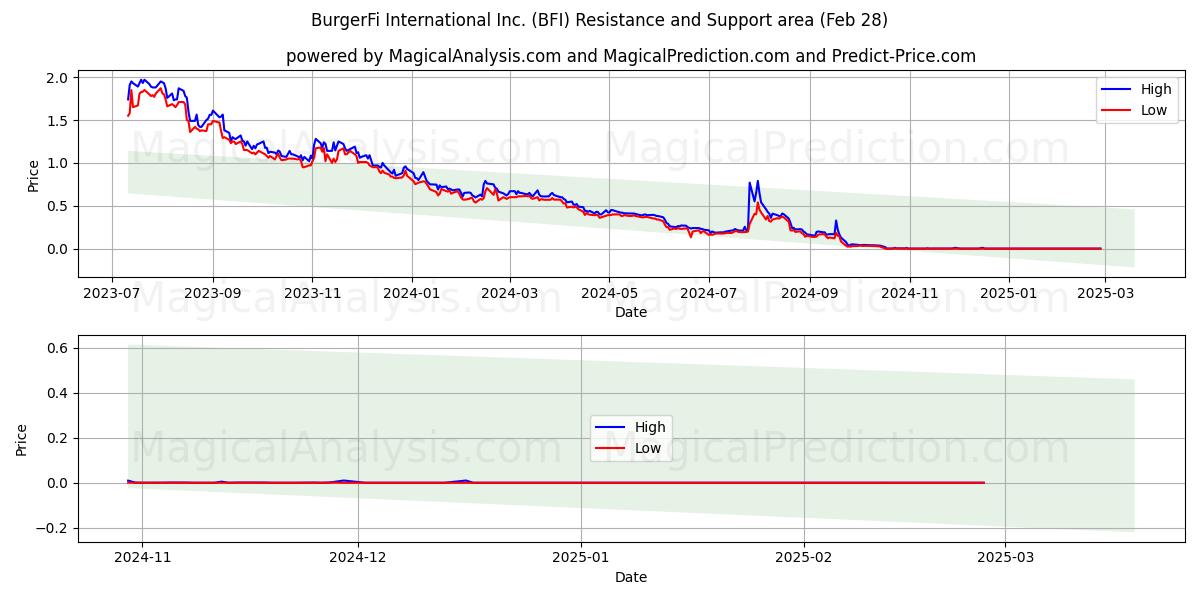Click the blue line sample in the upper legend
1200x600 pixels.
click(1116, 90)
